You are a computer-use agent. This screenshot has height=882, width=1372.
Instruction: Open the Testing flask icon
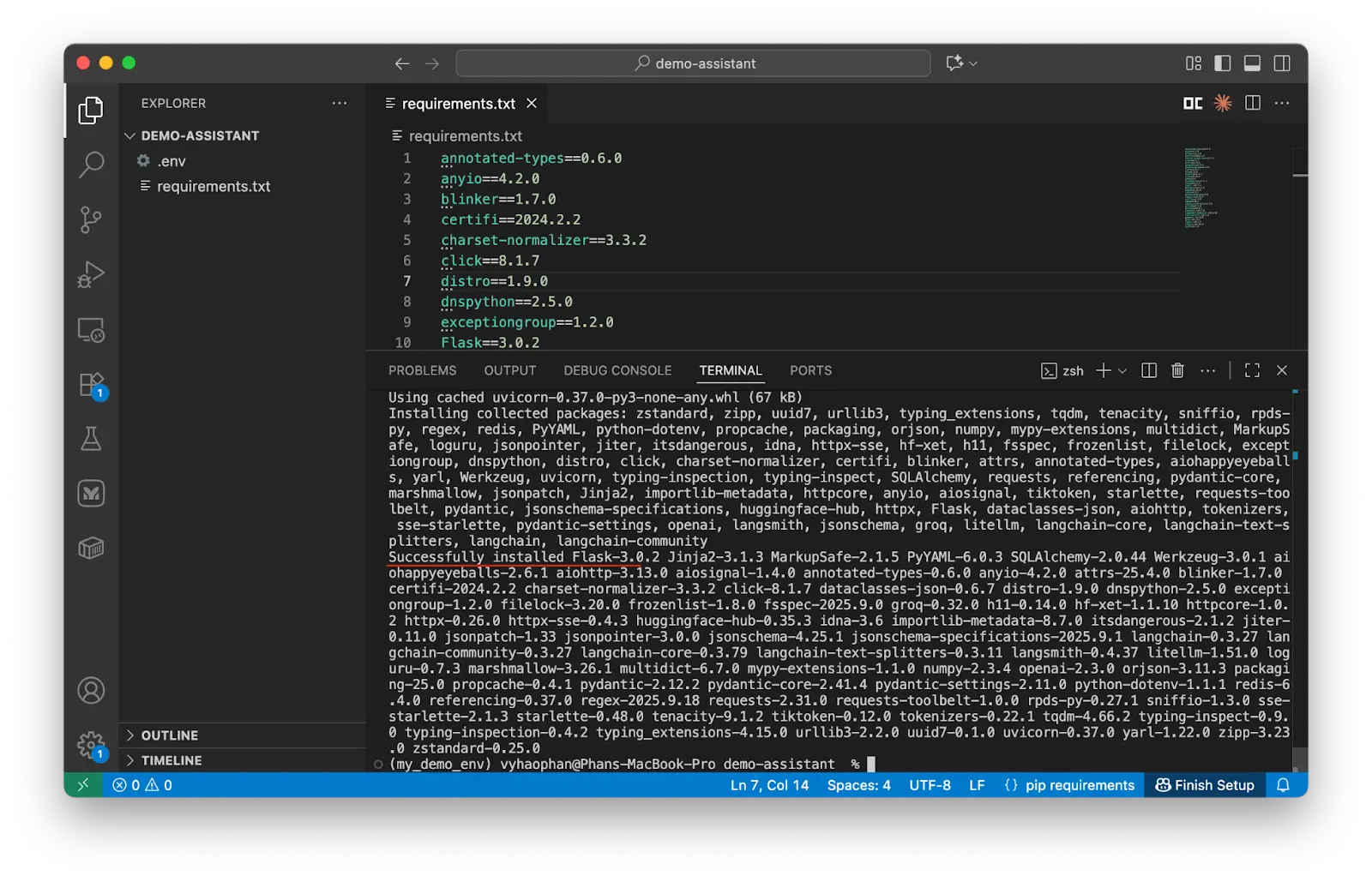click(x=91, y=439)
